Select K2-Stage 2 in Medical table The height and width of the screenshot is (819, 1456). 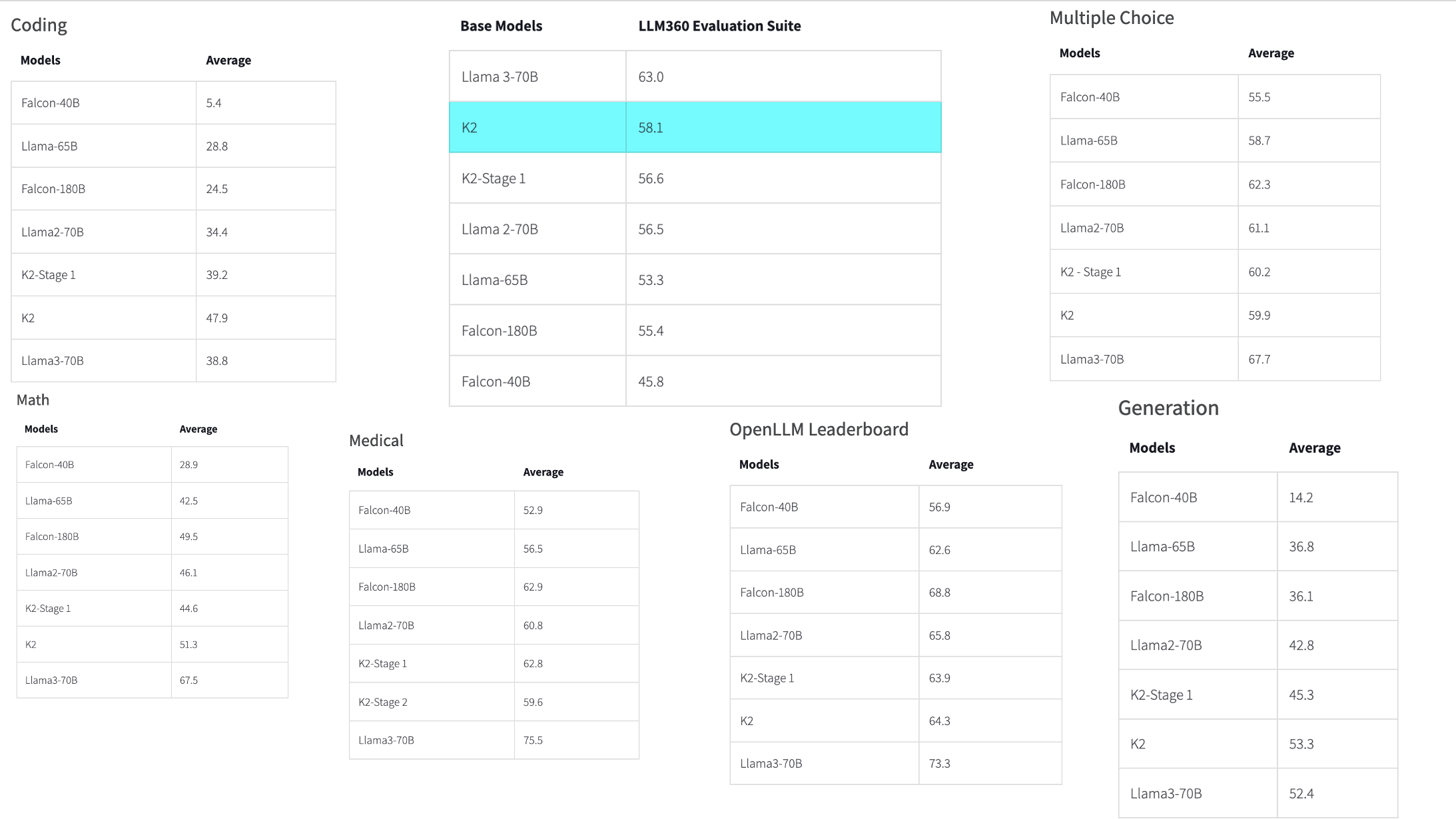coord(383,702)
